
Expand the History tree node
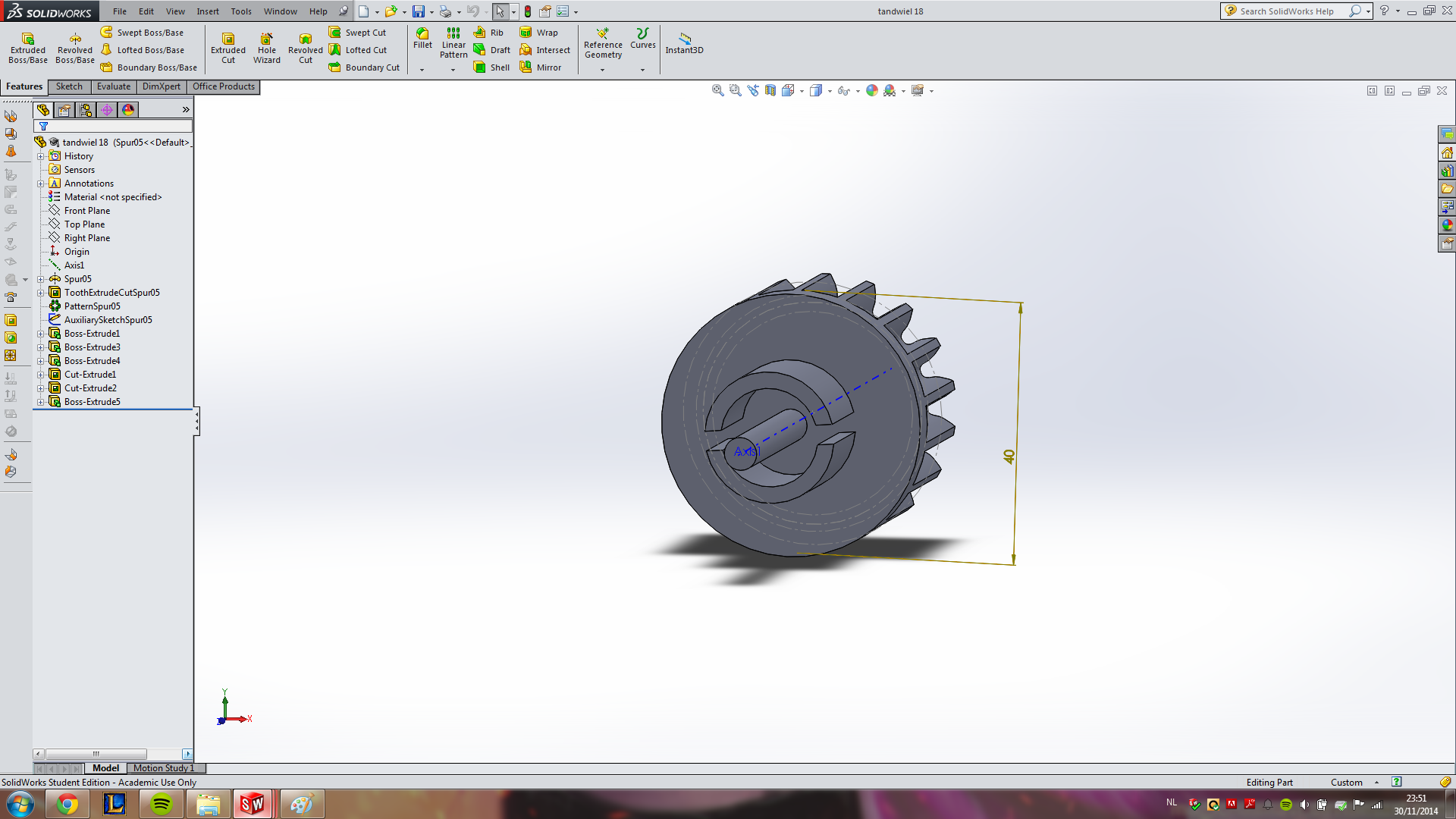[41, 156]
